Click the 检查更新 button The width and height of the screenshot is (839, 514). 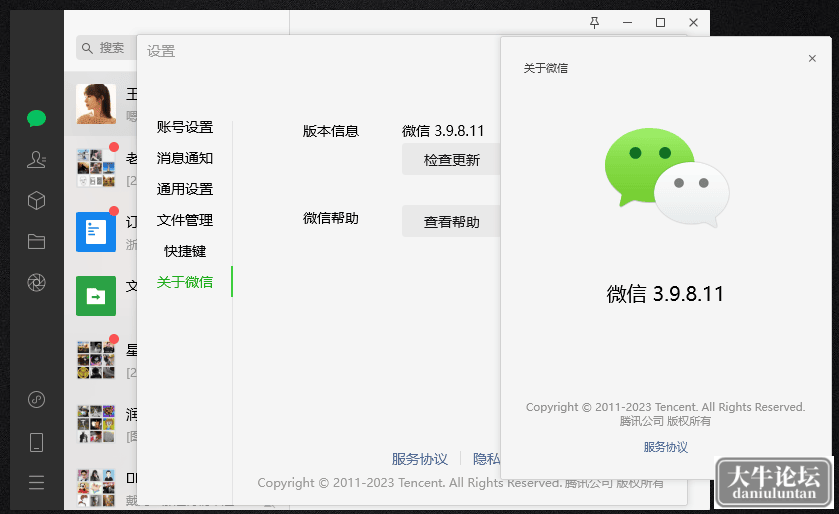[452, 159]
